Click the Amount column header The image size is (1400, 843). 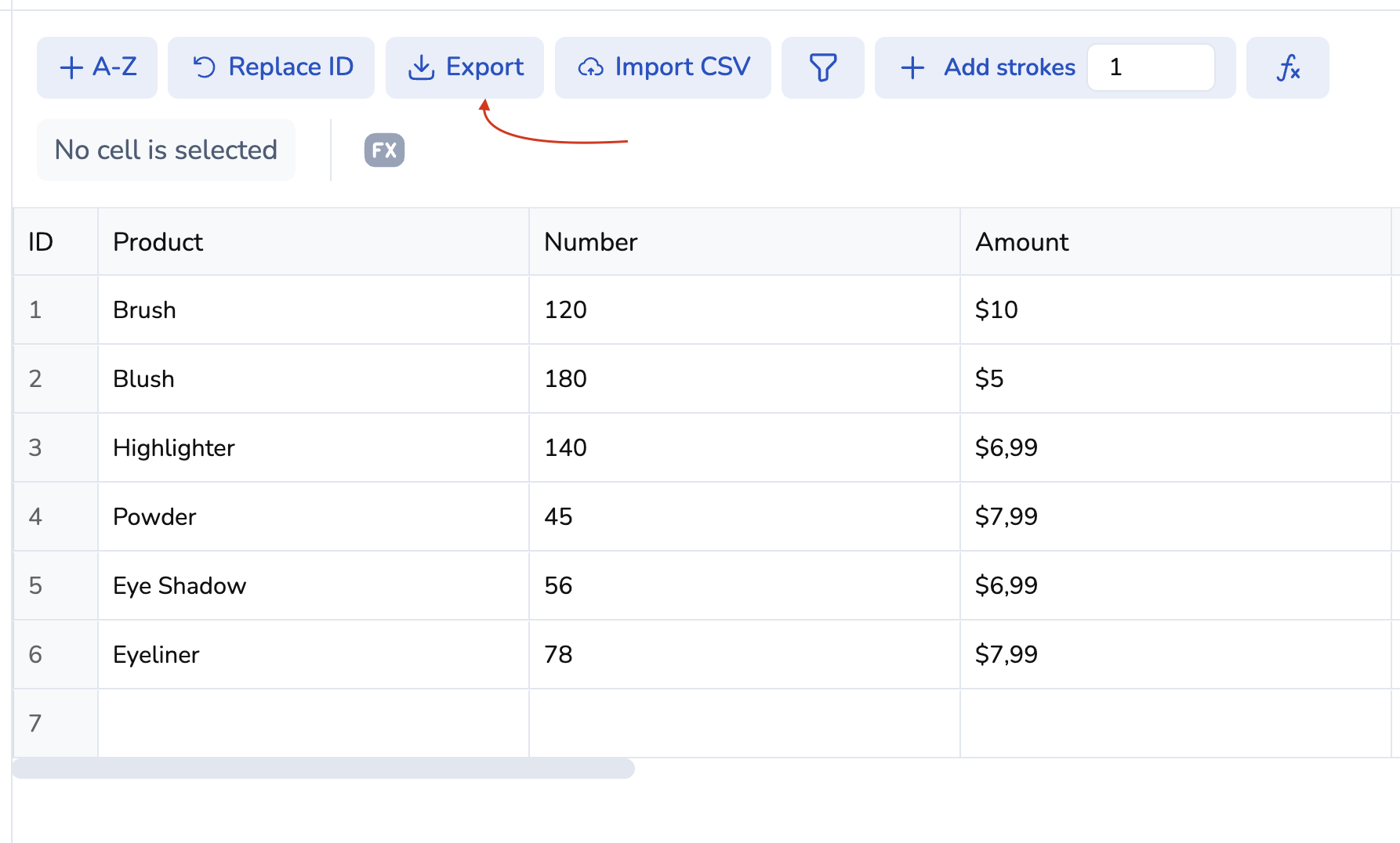tap(1175, 242)
